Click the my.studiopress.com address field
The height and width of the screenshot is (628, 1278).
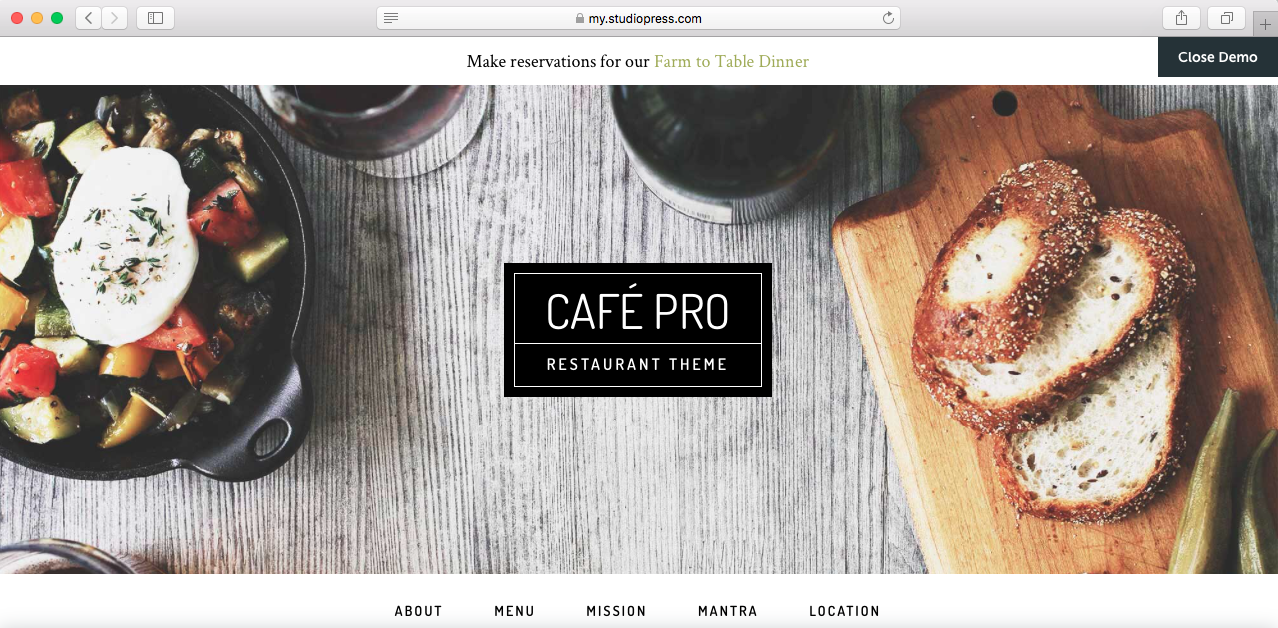(x=638, y=18)
